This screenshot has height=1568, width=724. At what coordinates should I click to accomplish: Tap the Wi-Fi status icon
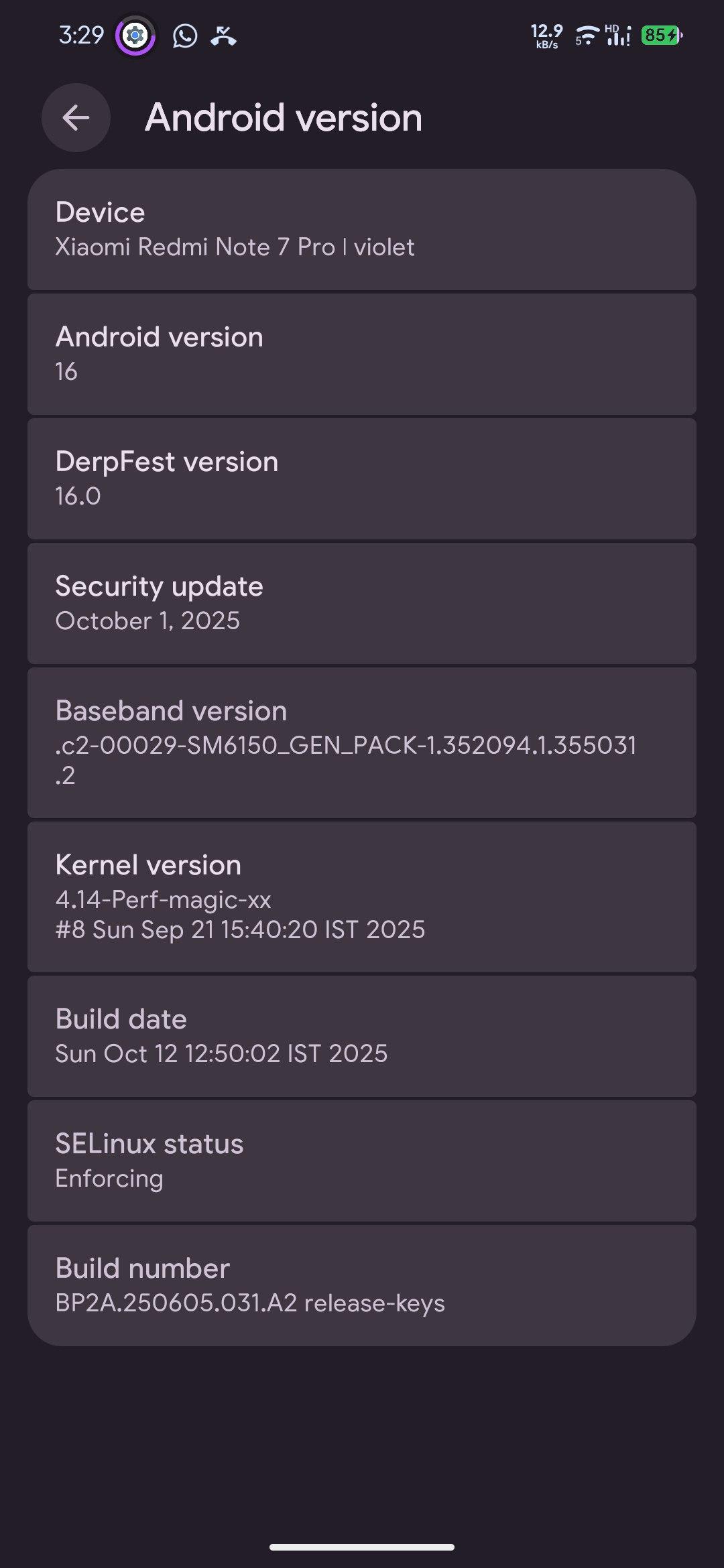pyautogui.click(x=587, y=36)
